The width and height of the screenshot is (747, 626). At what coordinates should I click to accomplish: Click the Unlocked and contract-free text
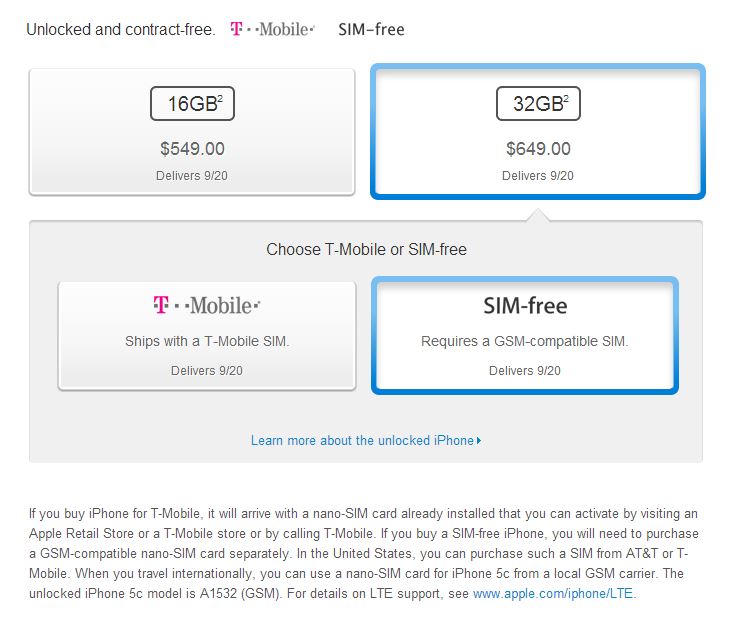click(x=120, y=30)
